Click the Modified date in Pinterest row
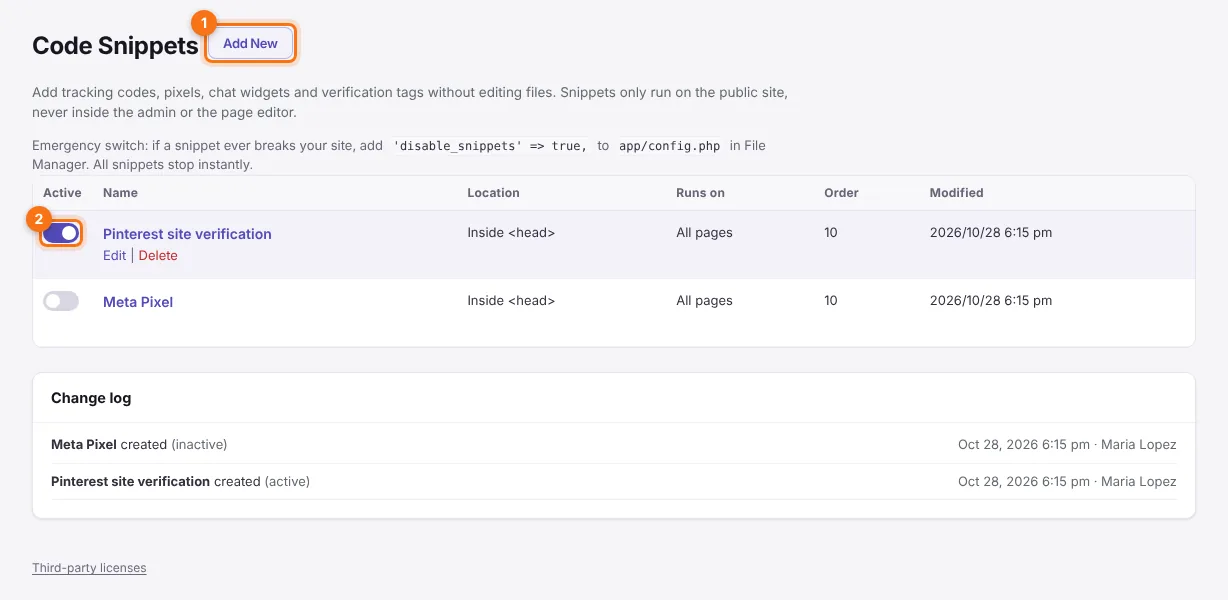 click(x=990, y=233)
